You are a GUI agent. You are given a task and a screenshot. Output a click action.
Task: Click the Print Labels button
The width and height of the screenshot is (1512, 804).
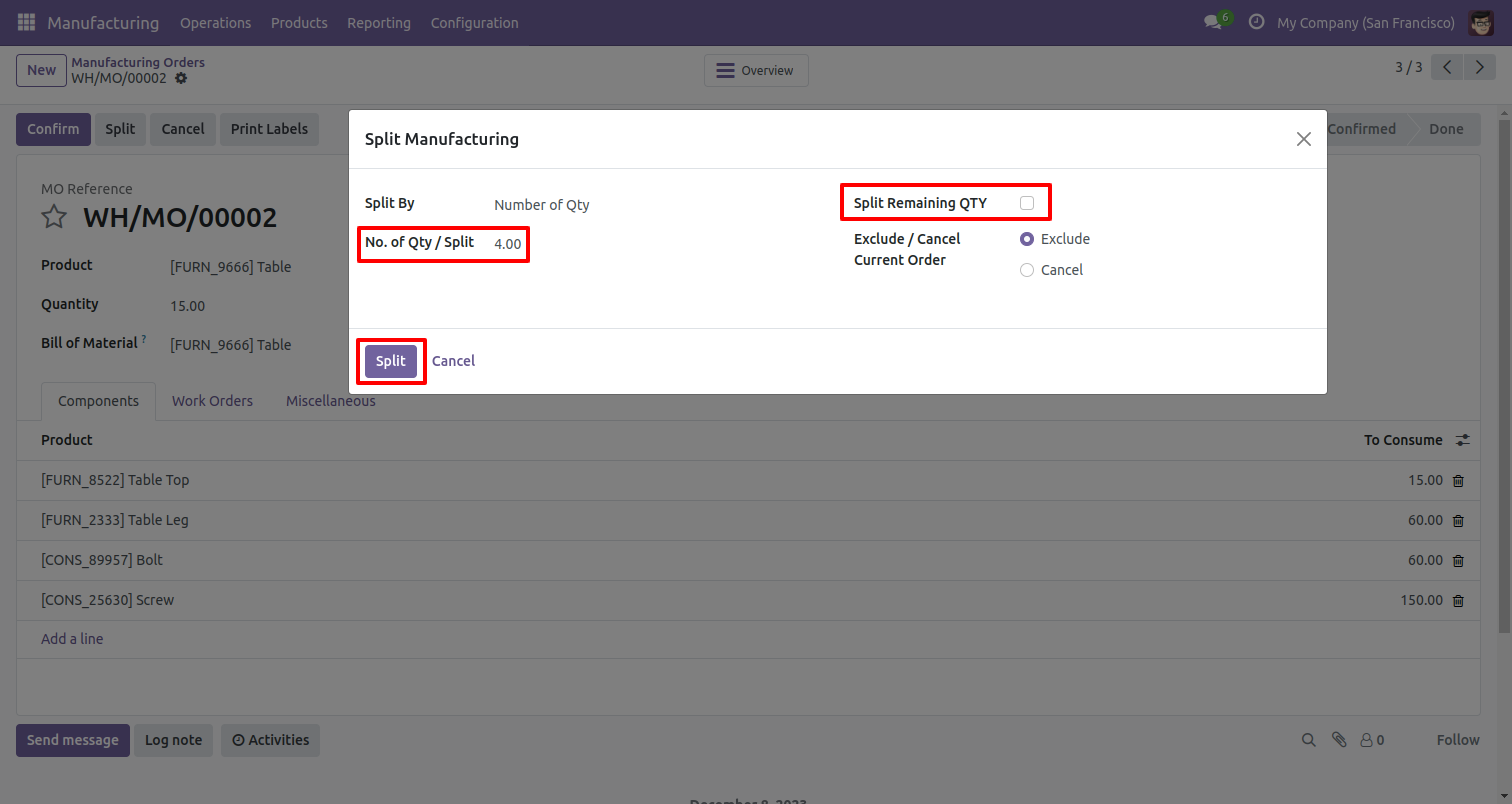pos(269,129)
